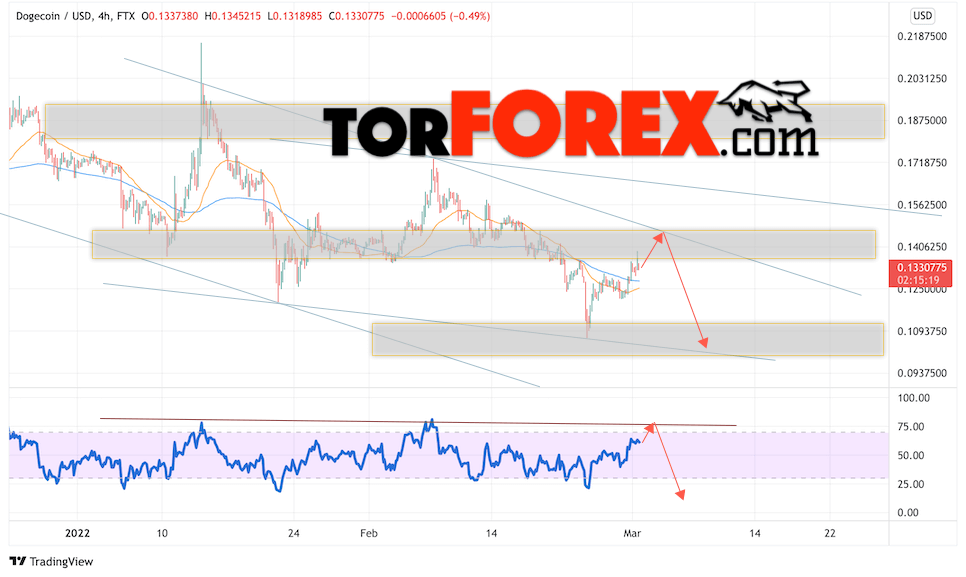Click the USD currency button
This screenshot has width=966, height=577.
pyautogui.click(x=922, y=15)
